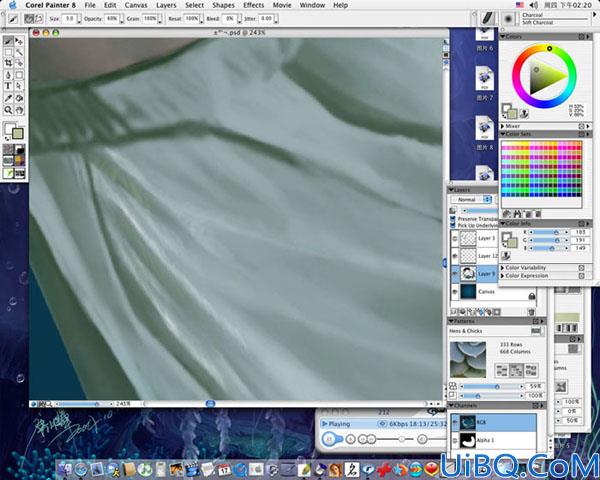The width and height of the screenshot is (600, 480).
Task: Collapse the Patterns panel
Action: [451, 321]
